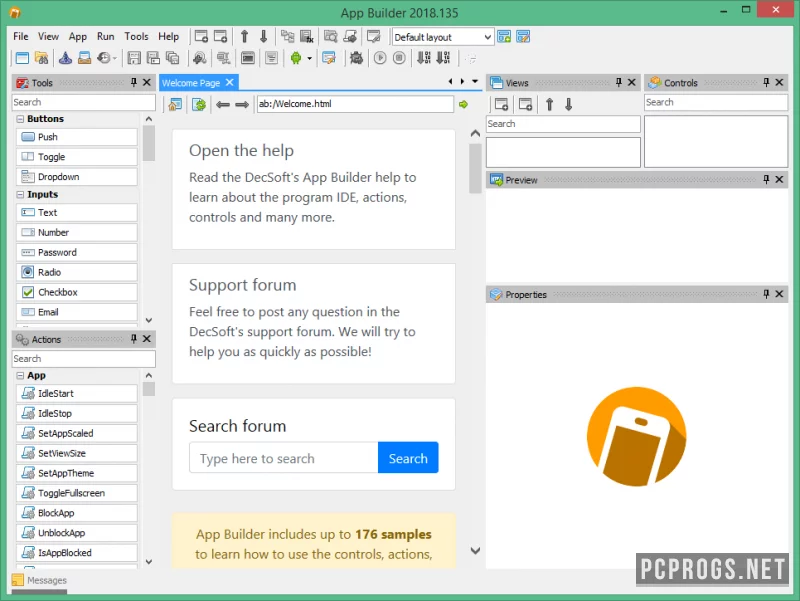Click the save layout icon beside layout dropdown
The width and height of the screenshot is (800, 601).
504,36
